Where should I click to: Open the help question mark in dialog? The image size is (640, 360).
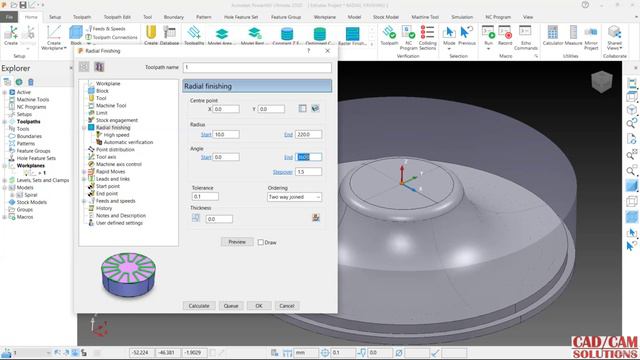tap(309, 51)
